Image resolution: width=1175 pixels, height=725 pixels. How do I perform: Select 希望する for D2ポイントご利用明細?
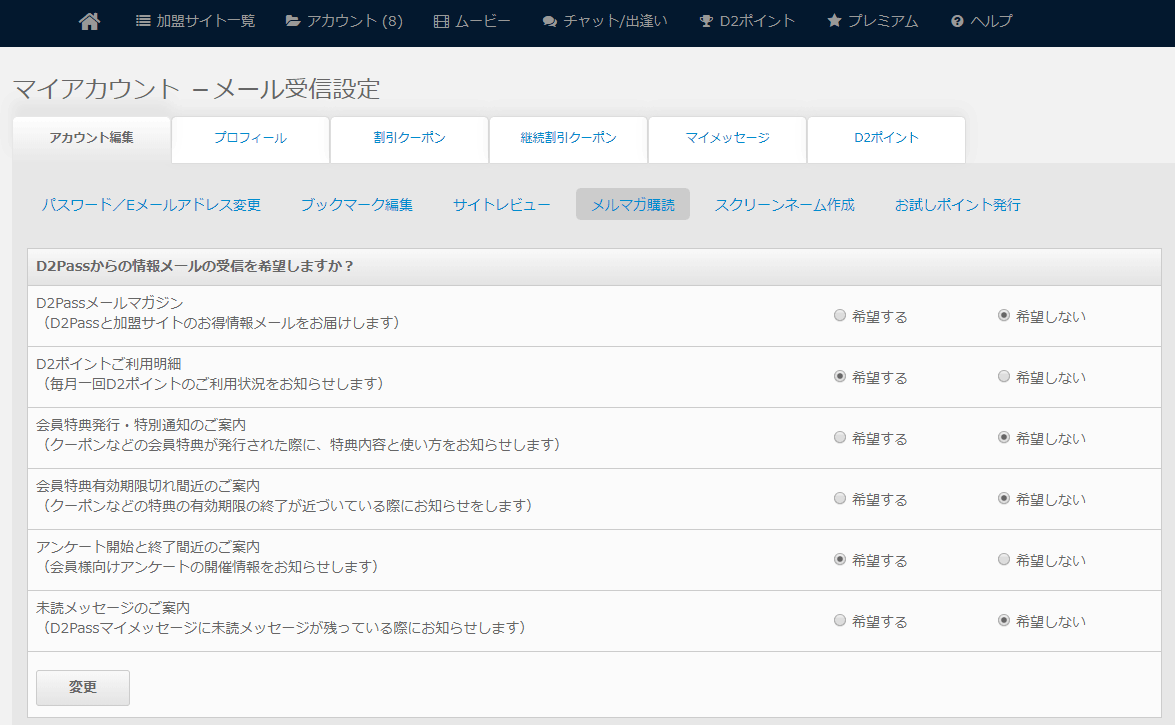[x=840, y=376]
